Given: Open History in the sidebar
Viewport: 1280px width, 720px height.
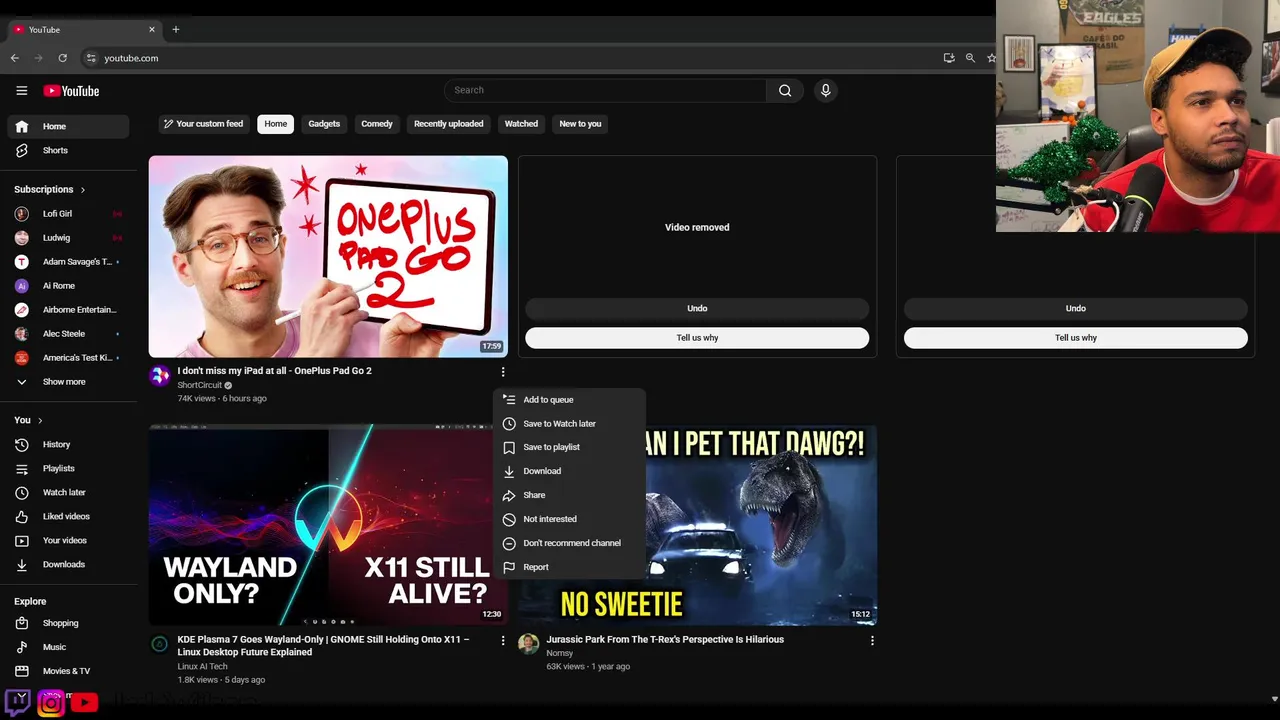Looking at the screenshot, I should point(68,444).
